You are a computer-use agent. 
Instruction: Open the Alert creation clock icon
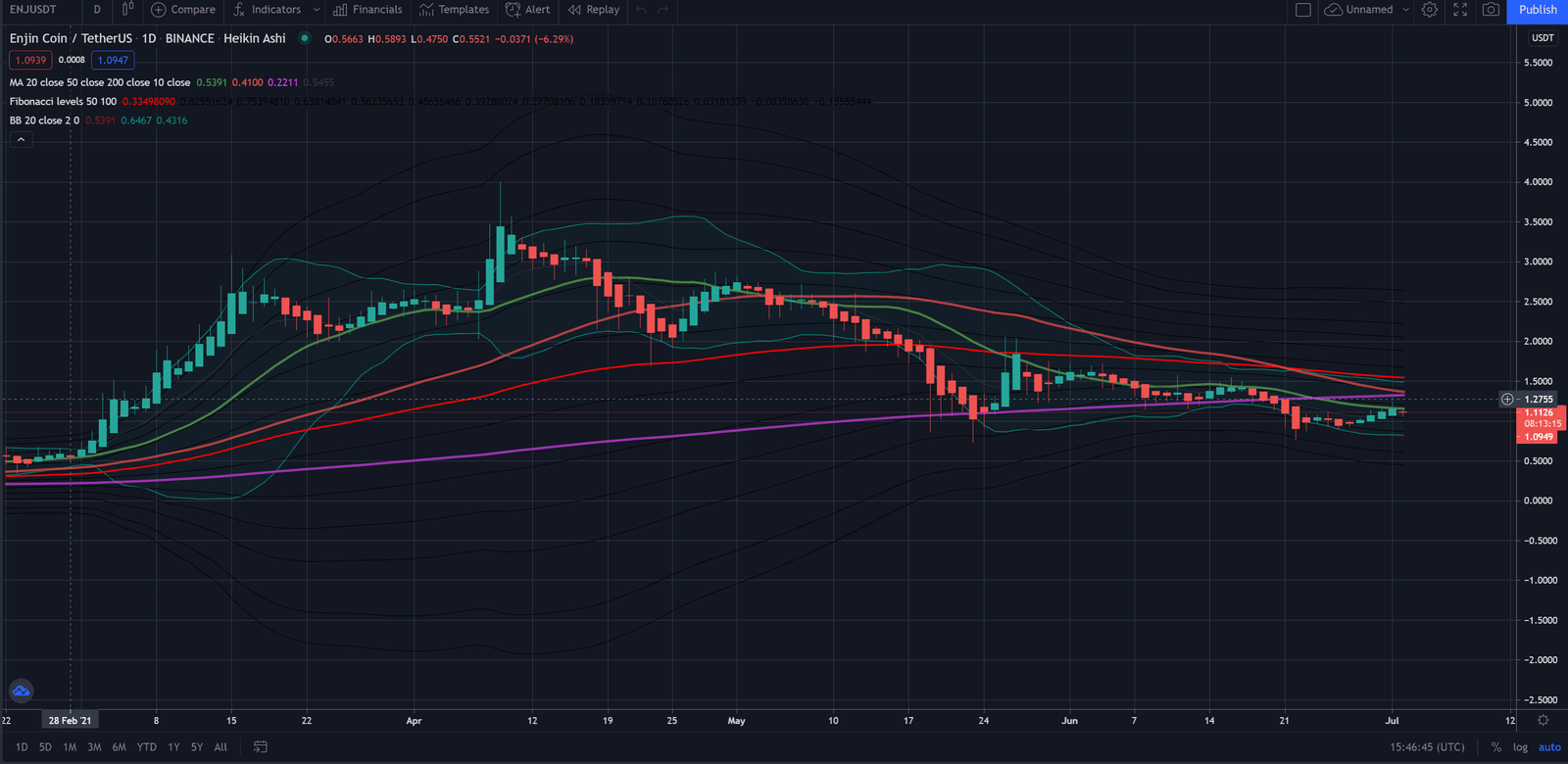point(513,10)
